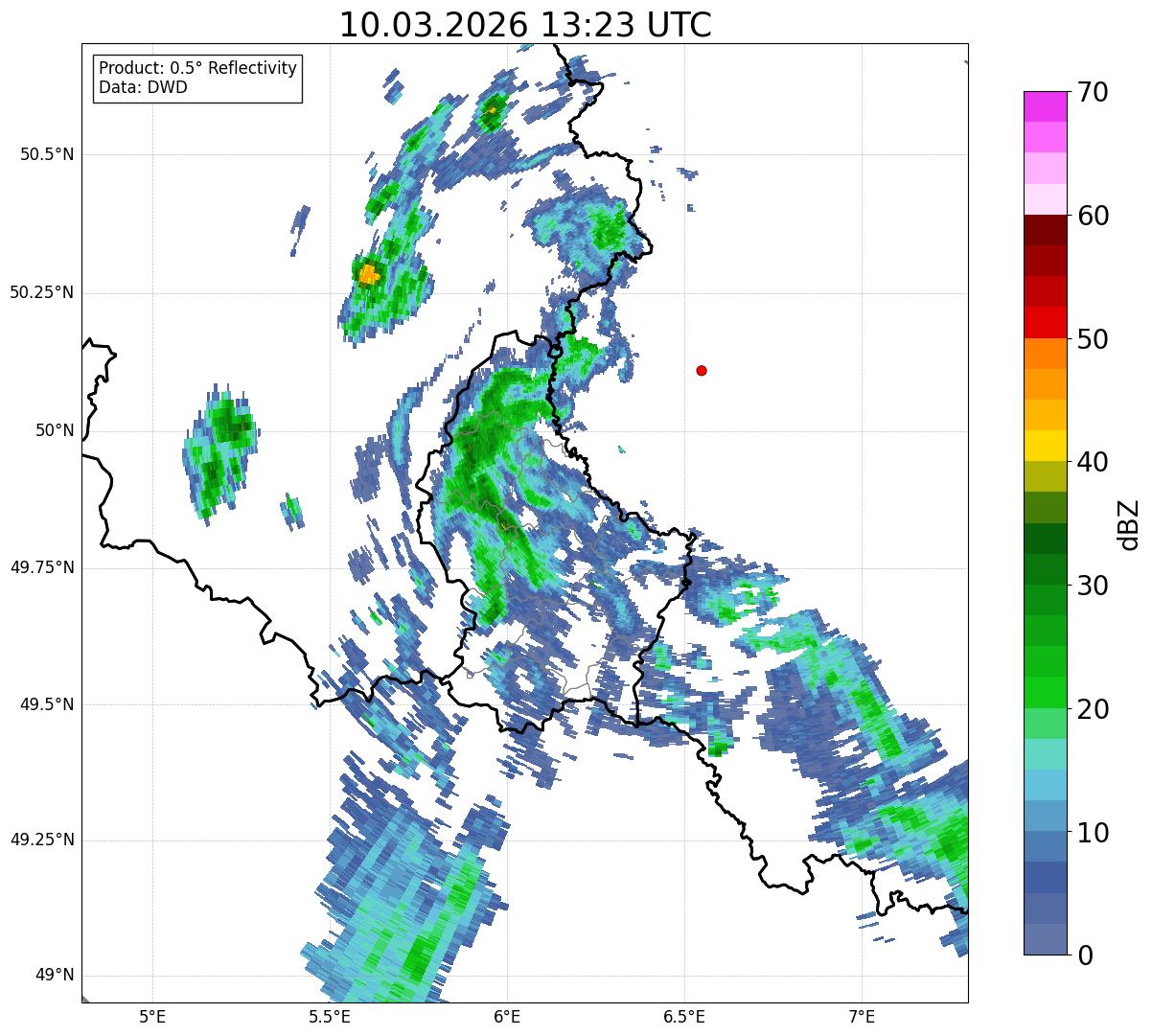
Task: Click the latitude label "49.25°N"
Action: (42, 840)
